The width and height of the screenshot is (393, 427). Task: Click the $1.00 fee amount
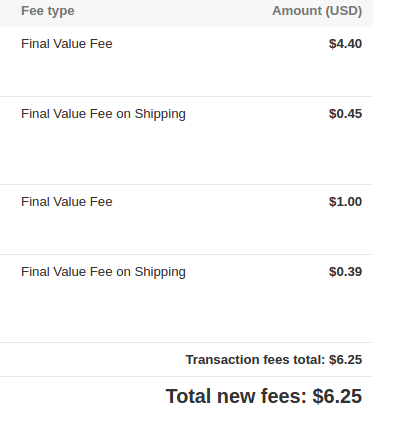[x=345, y=202]
